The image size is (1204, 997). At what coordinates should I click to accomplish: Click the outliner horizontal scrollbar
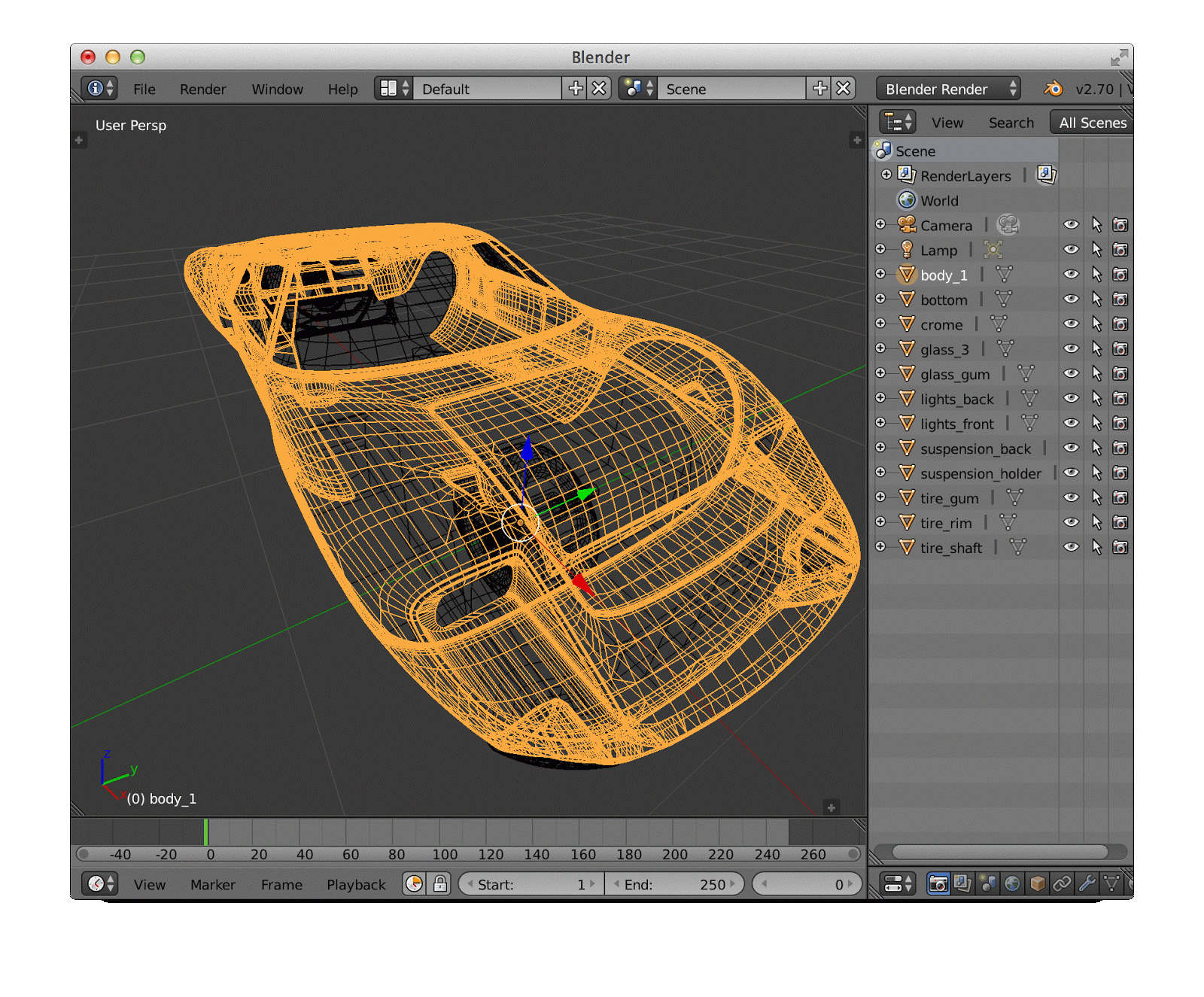click(999, 852)
